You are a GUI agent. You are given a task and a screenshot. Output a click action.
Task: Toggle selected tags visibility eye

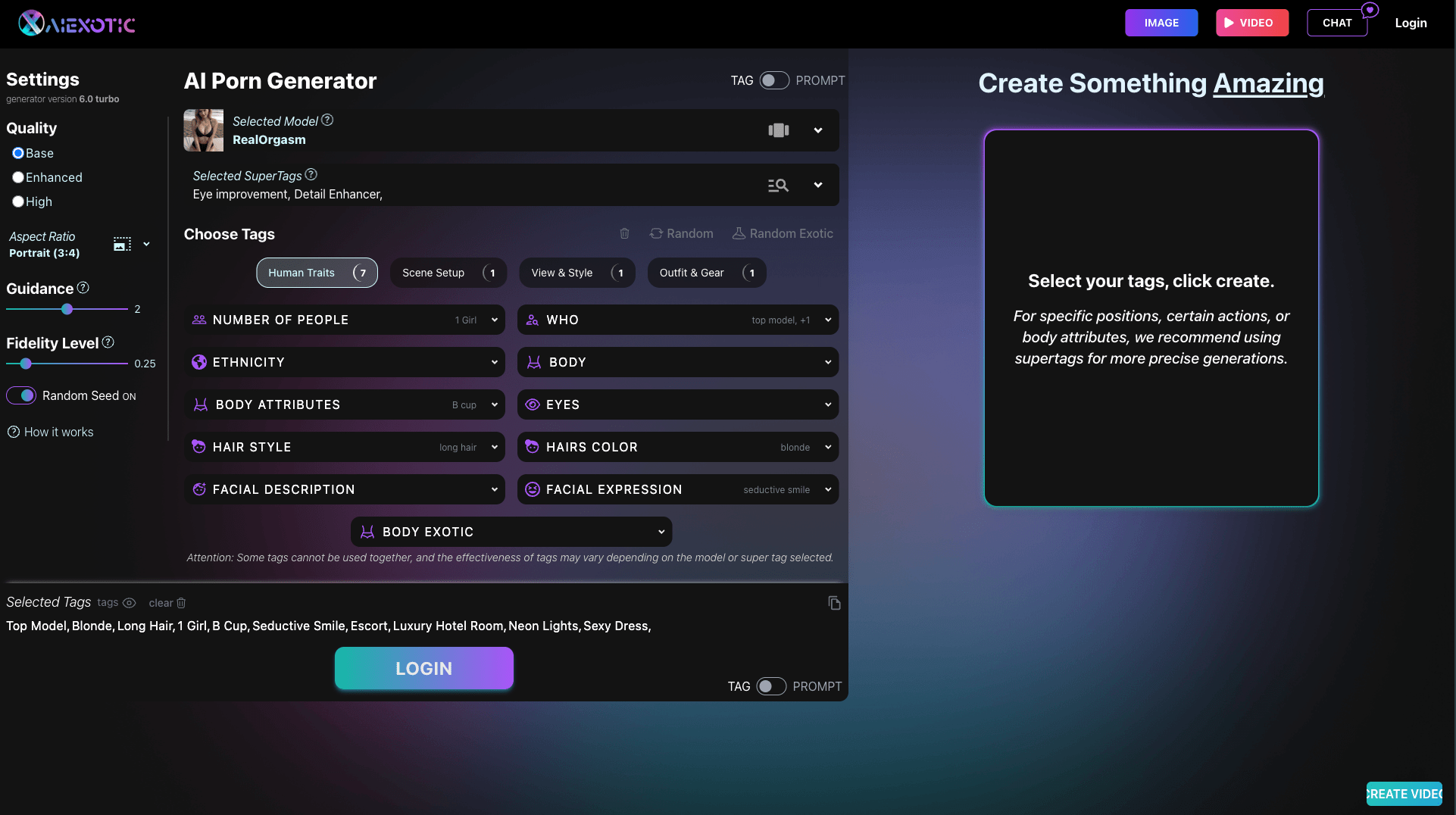(x=130, y=603)
